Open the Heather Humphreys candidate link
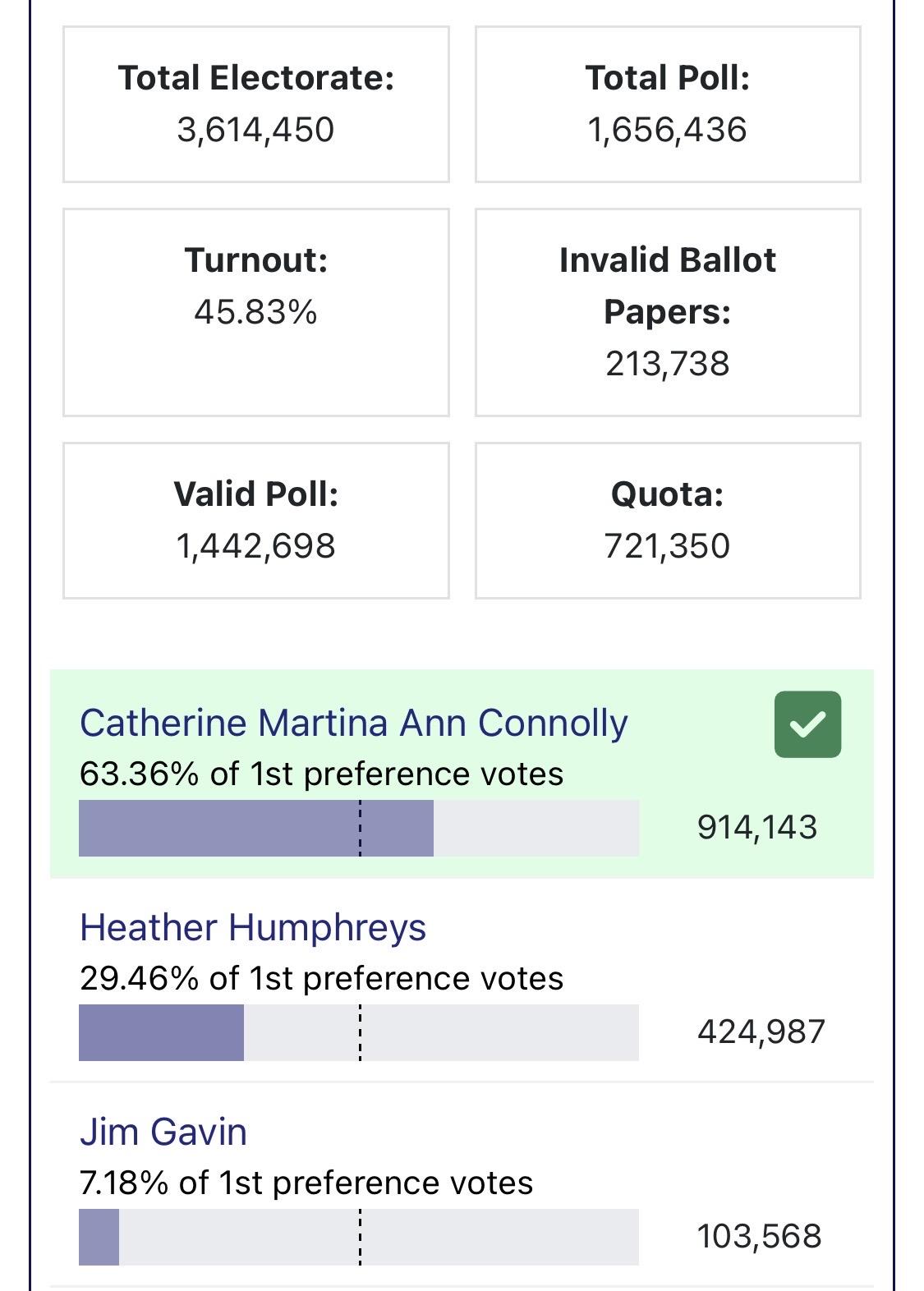This screenshot has width=924, height=1291. pyautogui.click(x=253, y=928)
